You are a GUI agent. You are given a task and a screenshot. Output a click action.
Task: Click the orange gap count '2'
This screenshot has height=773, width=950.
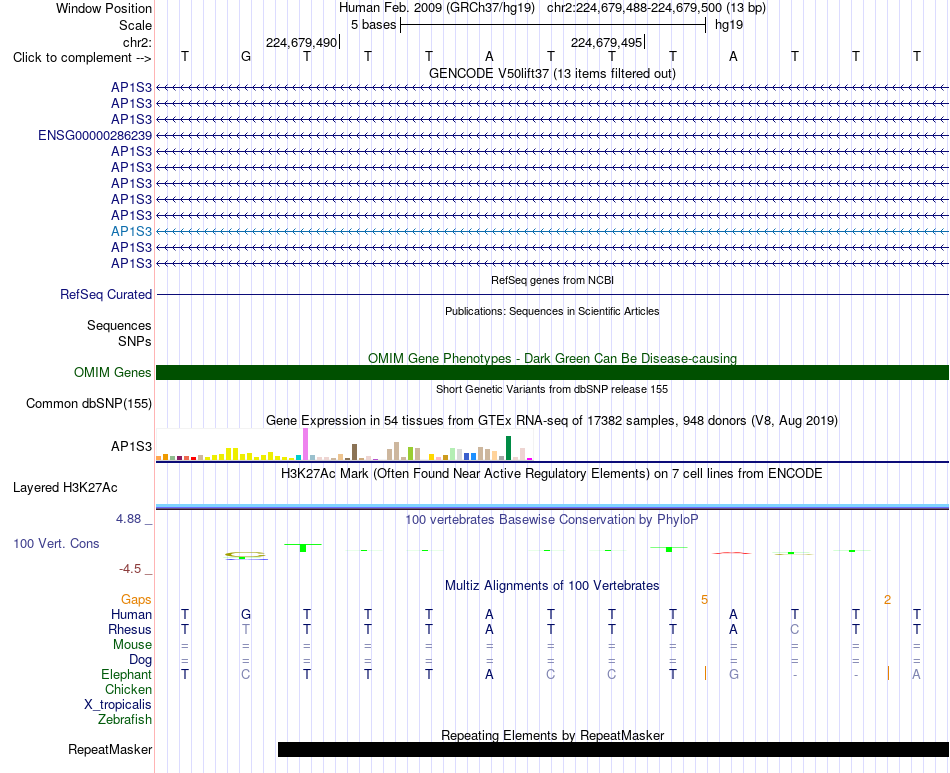(x=887, y=600)
